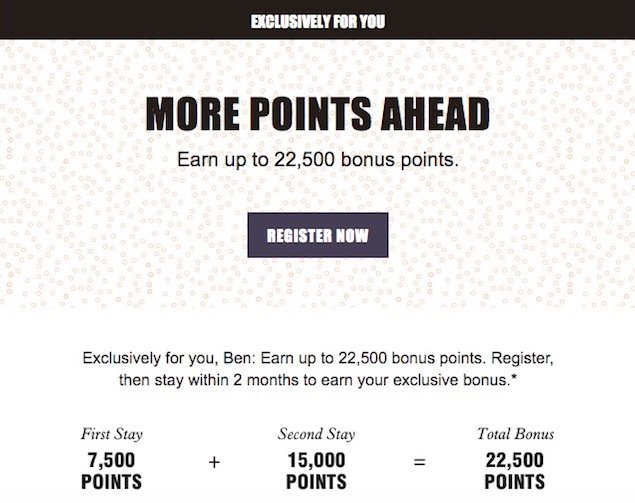Image resolution: width=635 pixels, height=503 pixels.
Task: Click the 7,500 POINTS amount
Action: pyautogui.click(x=112, y=471)
